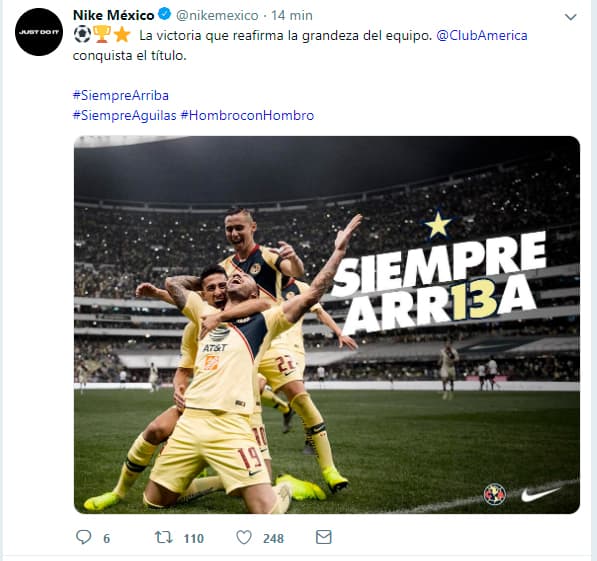The height and width of the screenshot is (561, 597).
Task: Open the 14 min timestamp link
Action: 292,15
